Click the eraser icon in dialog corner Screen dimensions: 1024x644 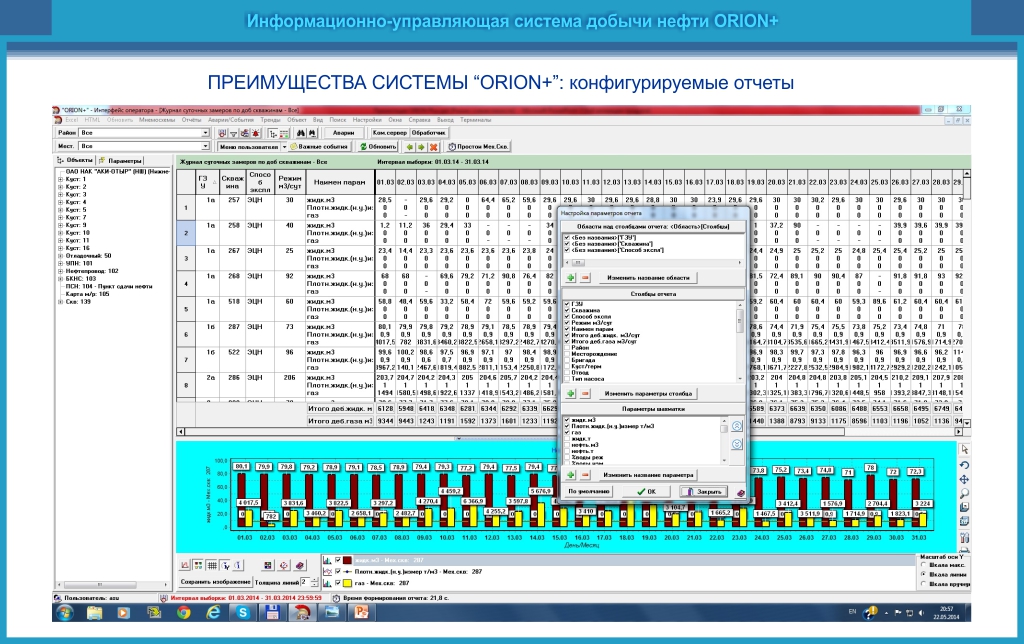click(x=741, y=493)
